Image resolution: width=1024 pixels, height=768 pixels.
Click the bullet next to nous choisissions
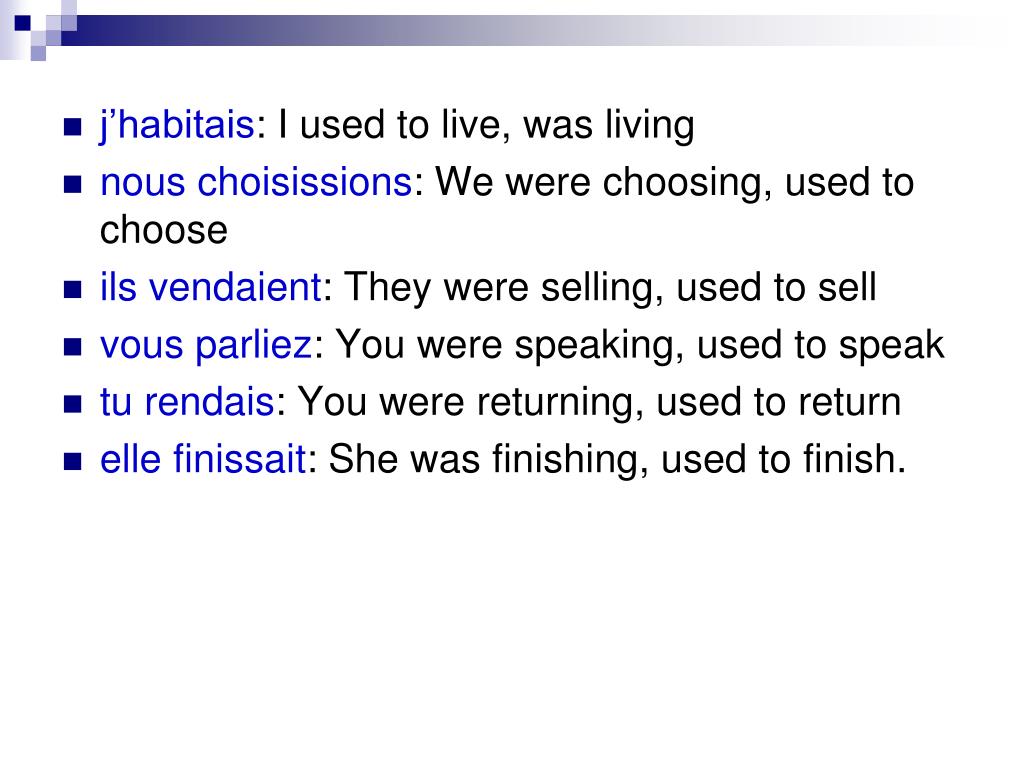tap(72, 184)
